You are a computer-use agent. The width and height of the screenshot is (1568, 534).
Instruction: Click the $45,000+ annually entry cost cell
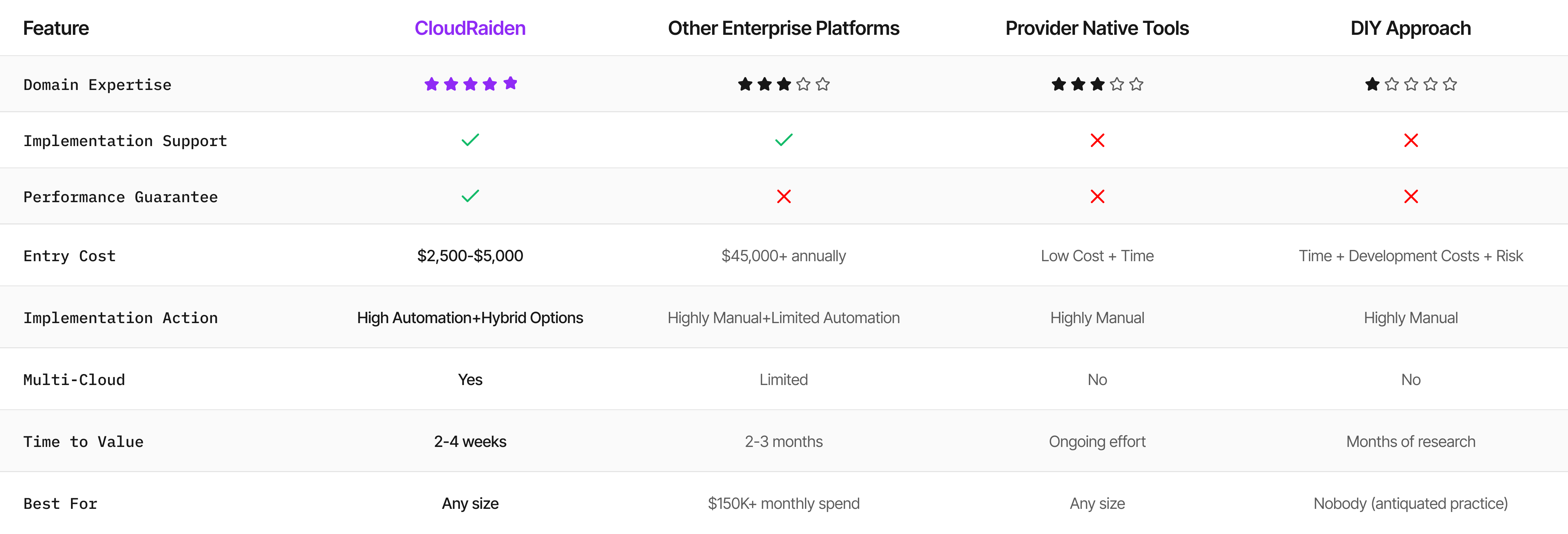coord(783,256)
